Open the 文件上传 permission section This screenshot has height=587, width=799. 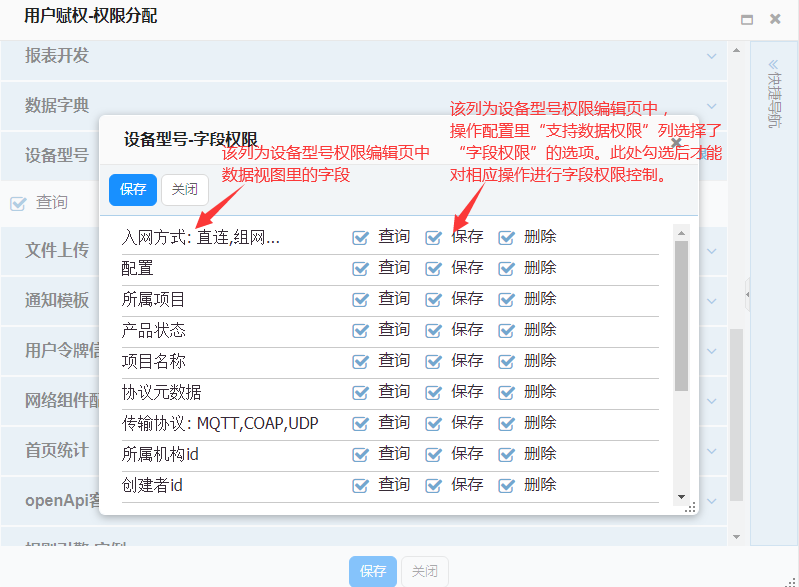(57, 250)
